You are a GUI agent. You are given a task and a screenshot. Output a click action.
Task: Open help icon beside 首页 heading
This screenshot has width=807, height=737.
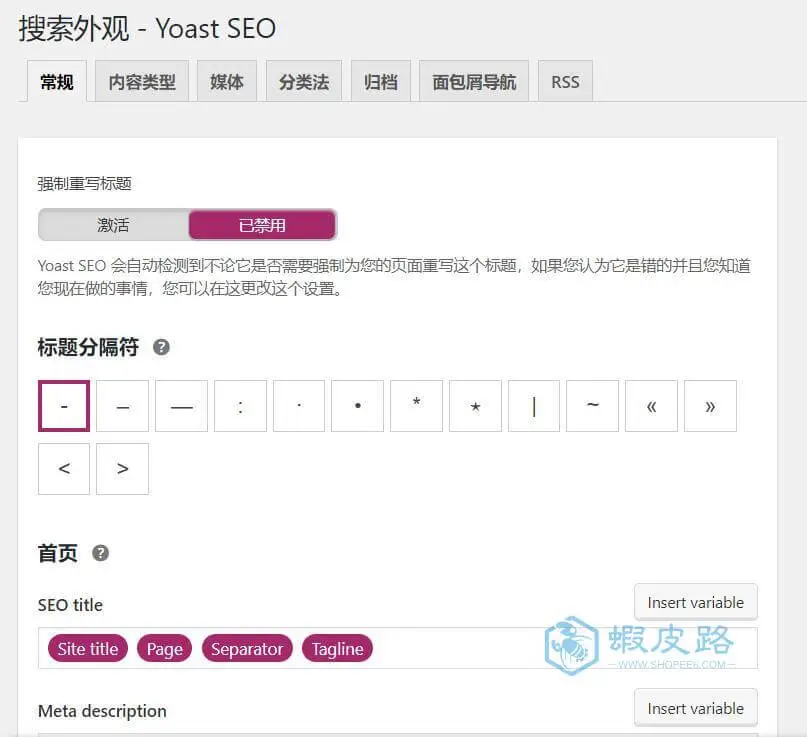[100, 553]
